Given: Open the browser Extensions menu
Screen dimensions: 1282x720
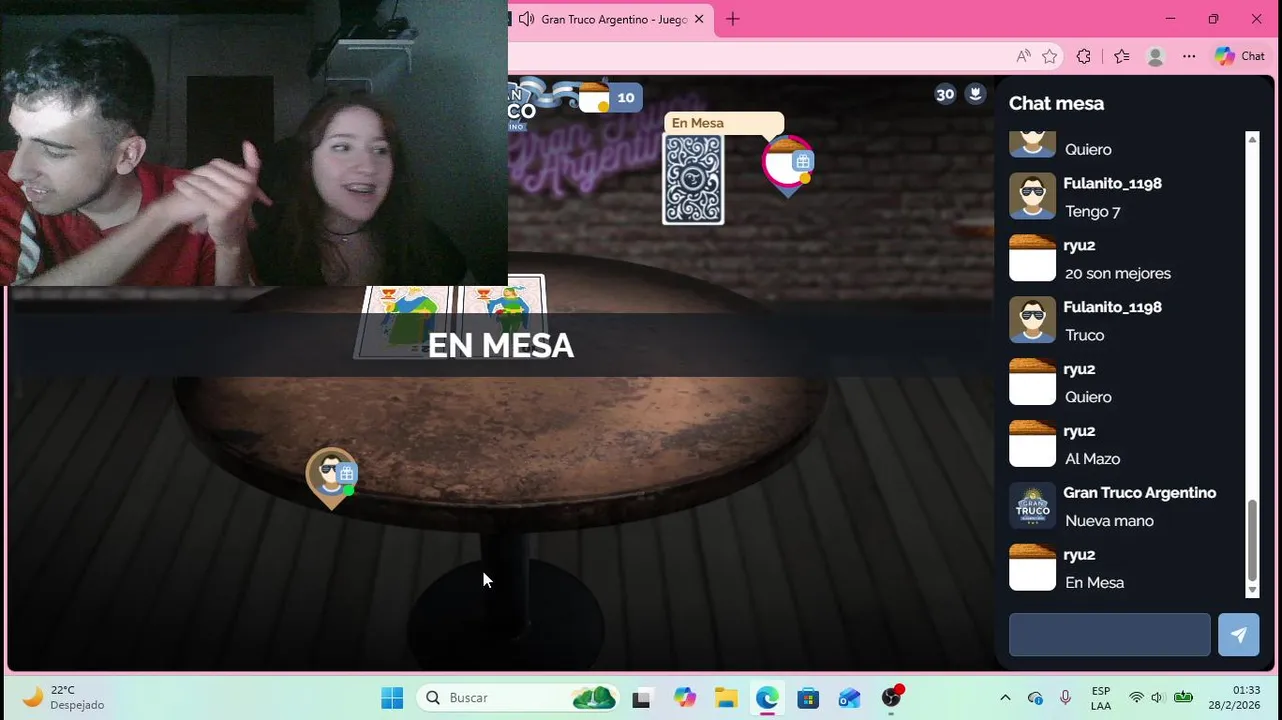Looking at the screenshot, I should [1084, 56].
